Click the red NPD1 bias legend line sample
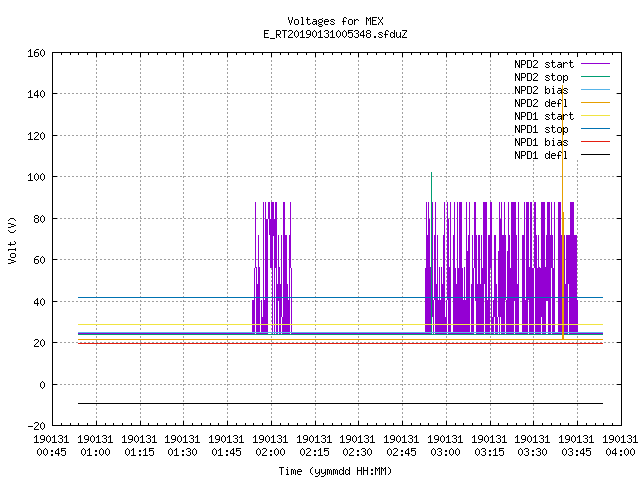The height and width of the screenshot is (480, 640). click(x=595, y=142)
